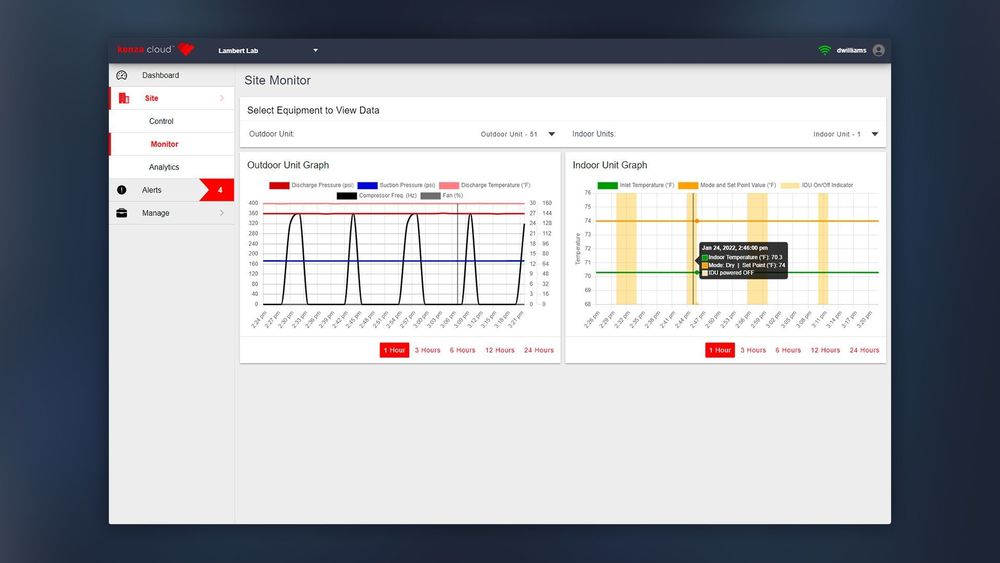1000x563 pixels.
Task: Open the Indoor Unit selection dropdown
Action: (x=874, y=134)
